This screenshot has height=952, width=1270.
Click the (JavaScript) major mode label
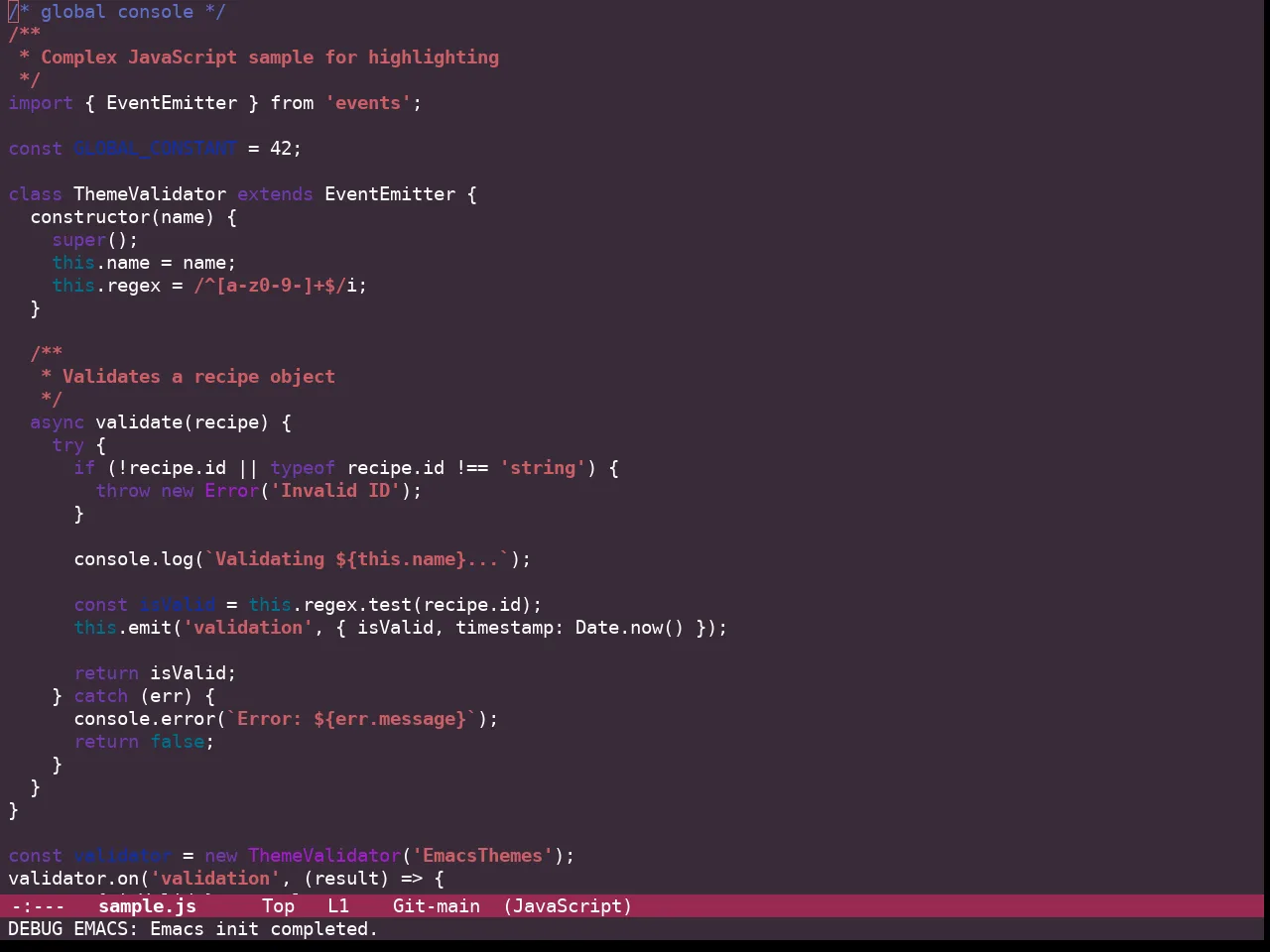pyautogui.click(x=568, y=905)
